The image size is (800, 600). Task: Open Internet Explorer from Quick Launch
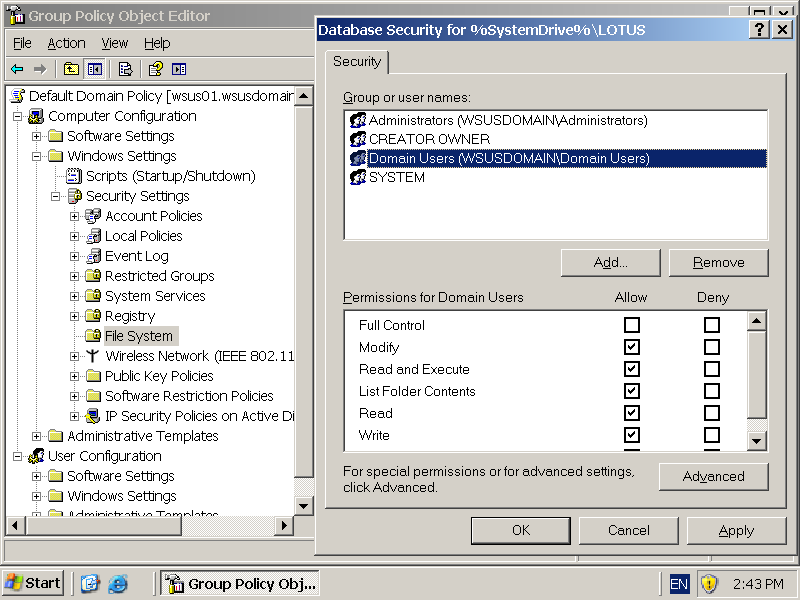point(118,583)
